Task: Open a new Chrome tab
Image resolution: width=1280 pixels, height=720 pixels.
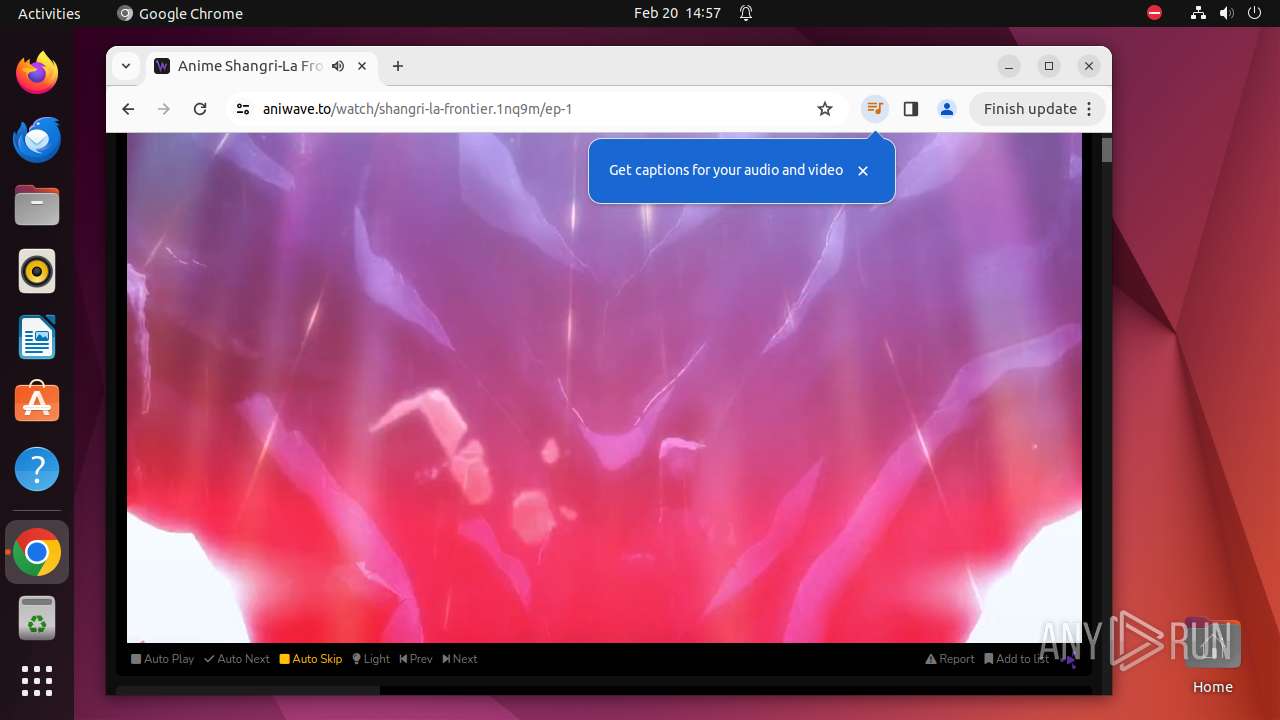Action: point(398,66)
